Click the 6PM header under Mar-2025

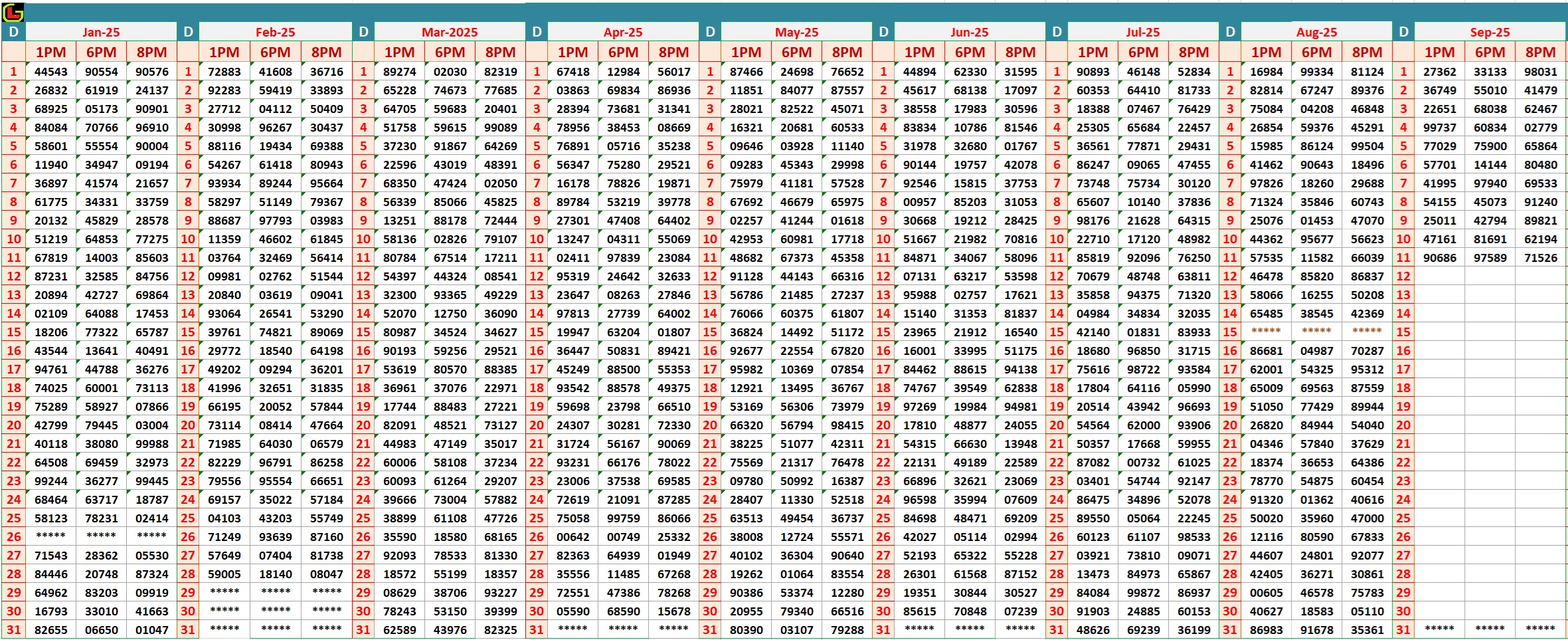pos(450,53)
